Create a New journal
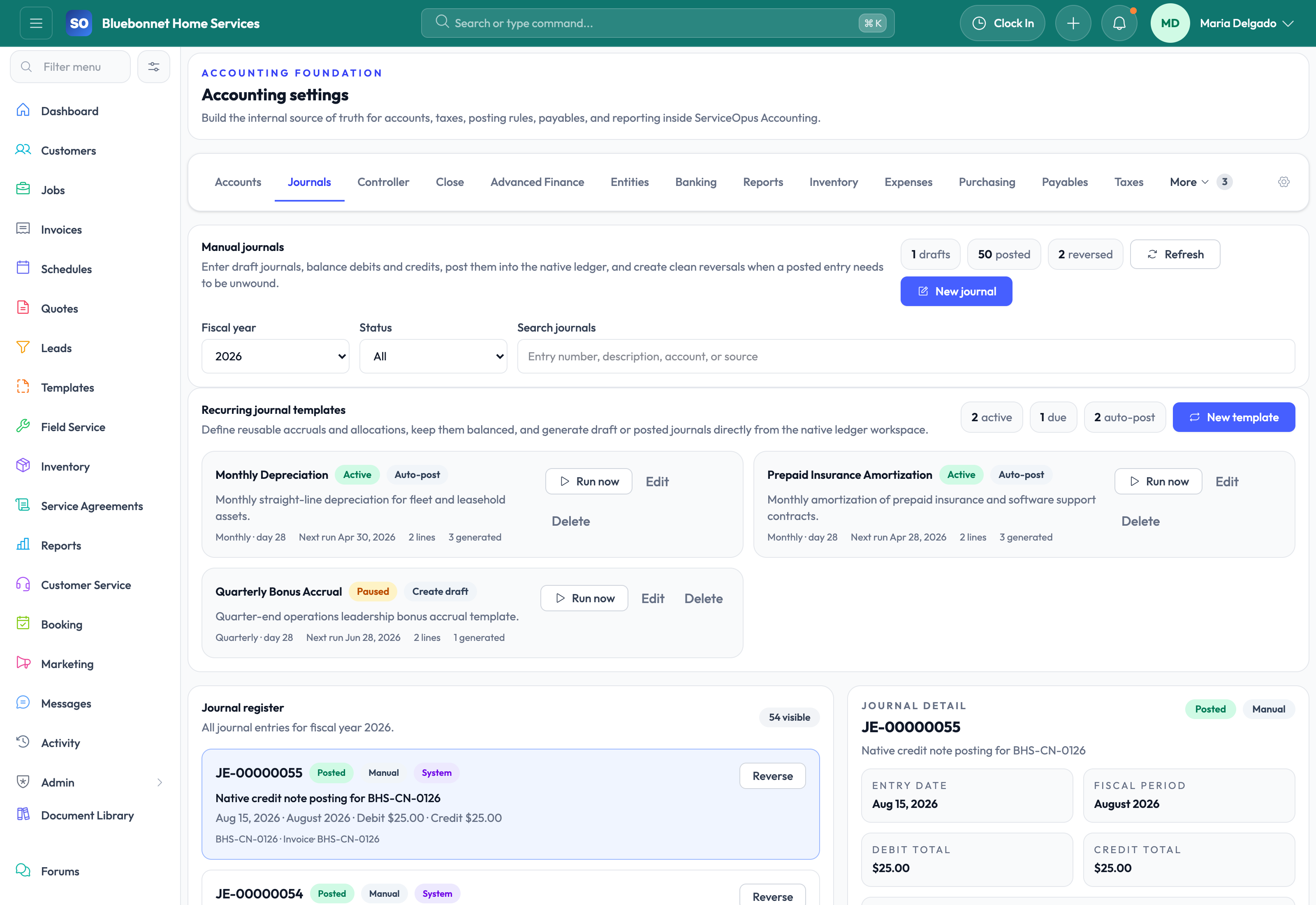1316x905 pixels. pos(956,292)
